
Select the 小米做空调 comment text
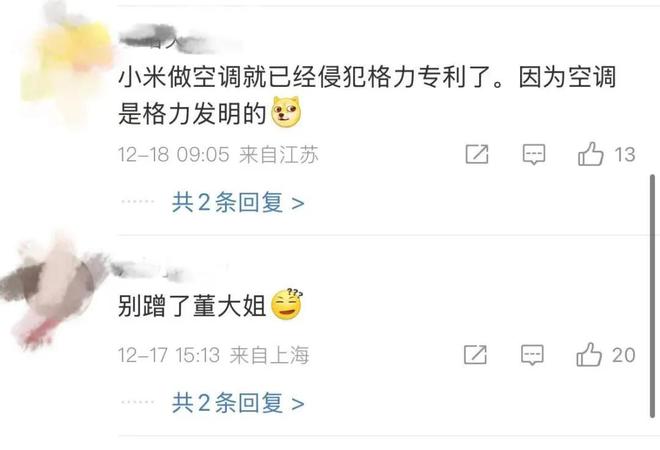coord(367,96)
